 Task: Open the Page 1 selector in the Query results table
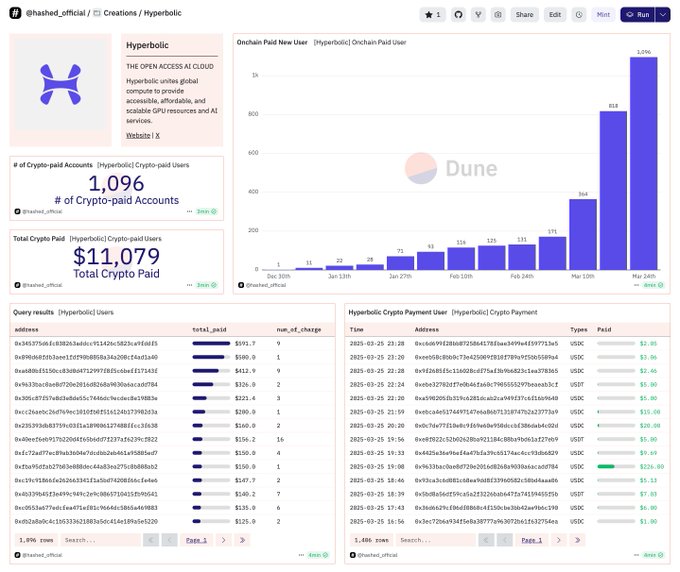[196, 540]
